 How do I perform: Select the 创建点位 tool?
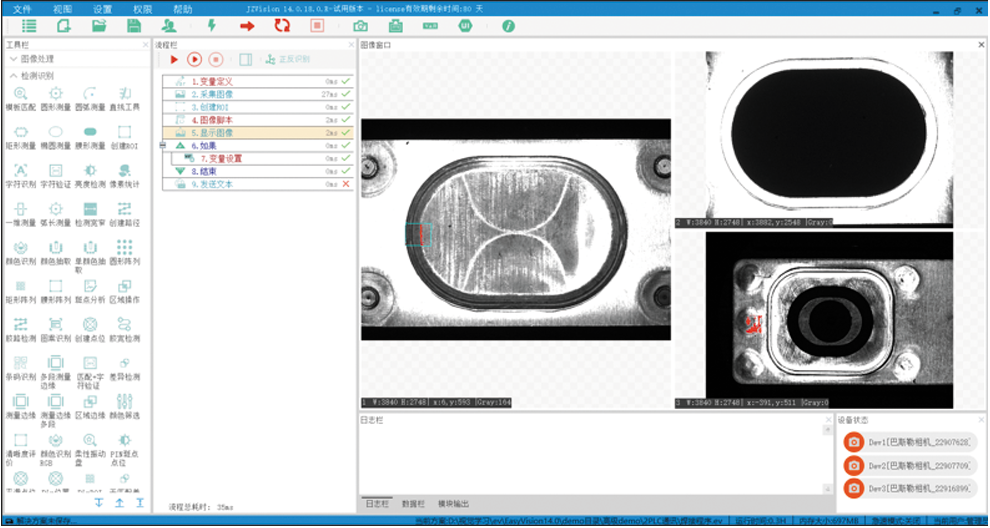point(90,330)
